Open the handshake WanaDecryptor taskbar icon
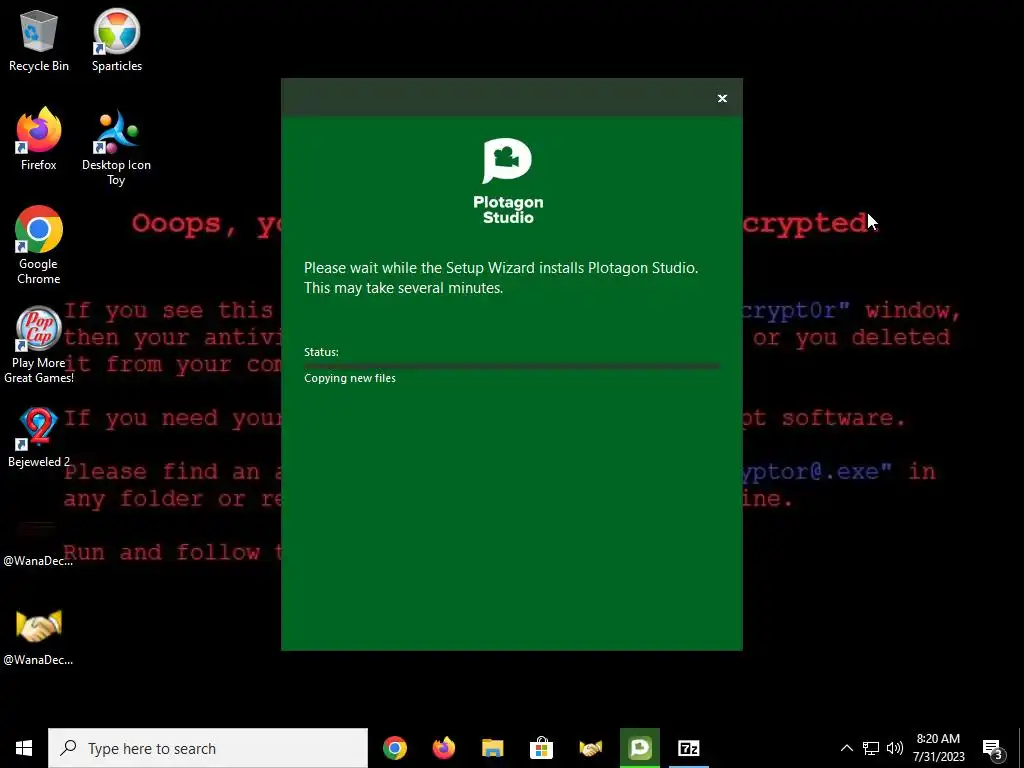 590,748
